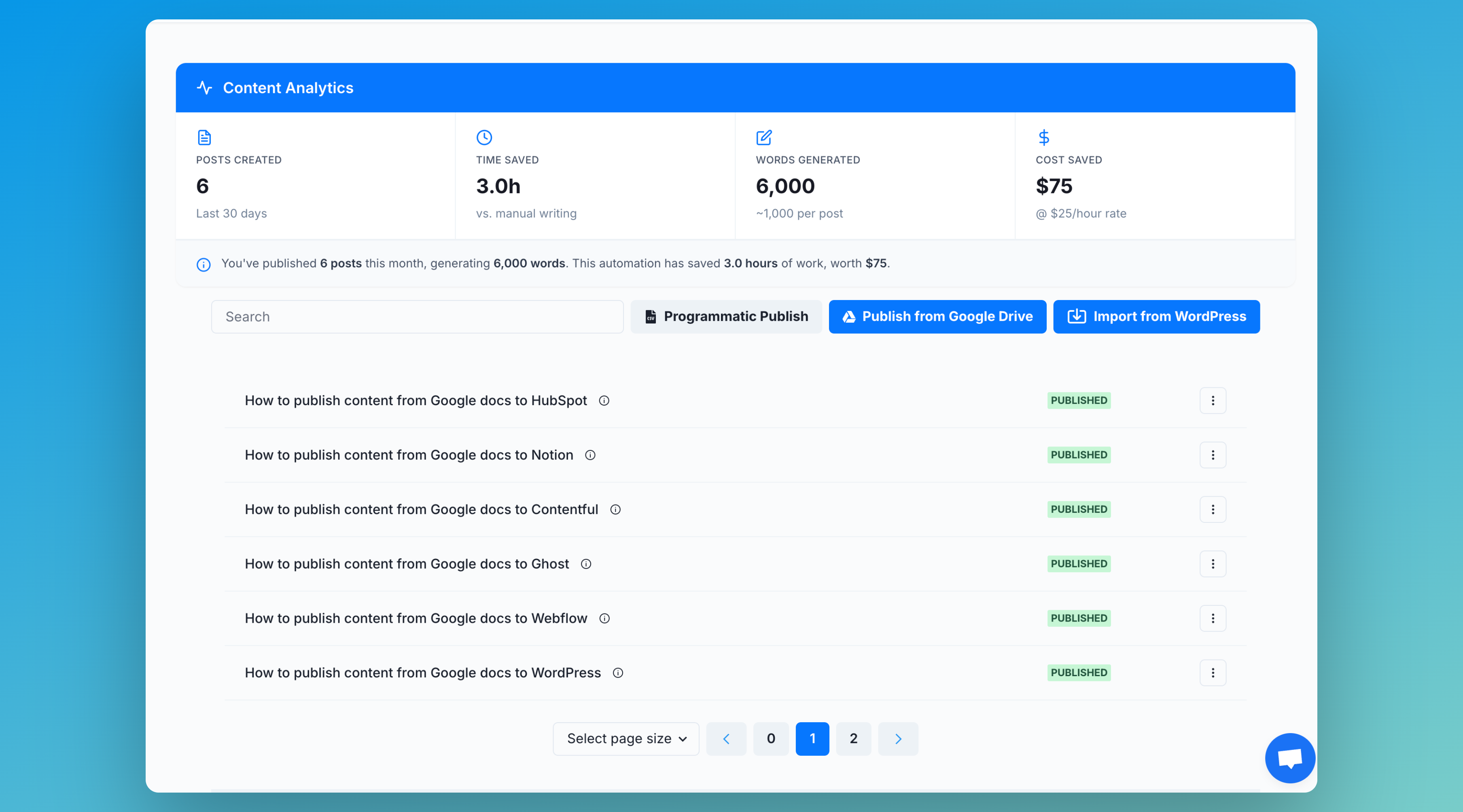Click info icon beside Webflow post title
The width and height of the screenshot is (1463, 812).
604,618
